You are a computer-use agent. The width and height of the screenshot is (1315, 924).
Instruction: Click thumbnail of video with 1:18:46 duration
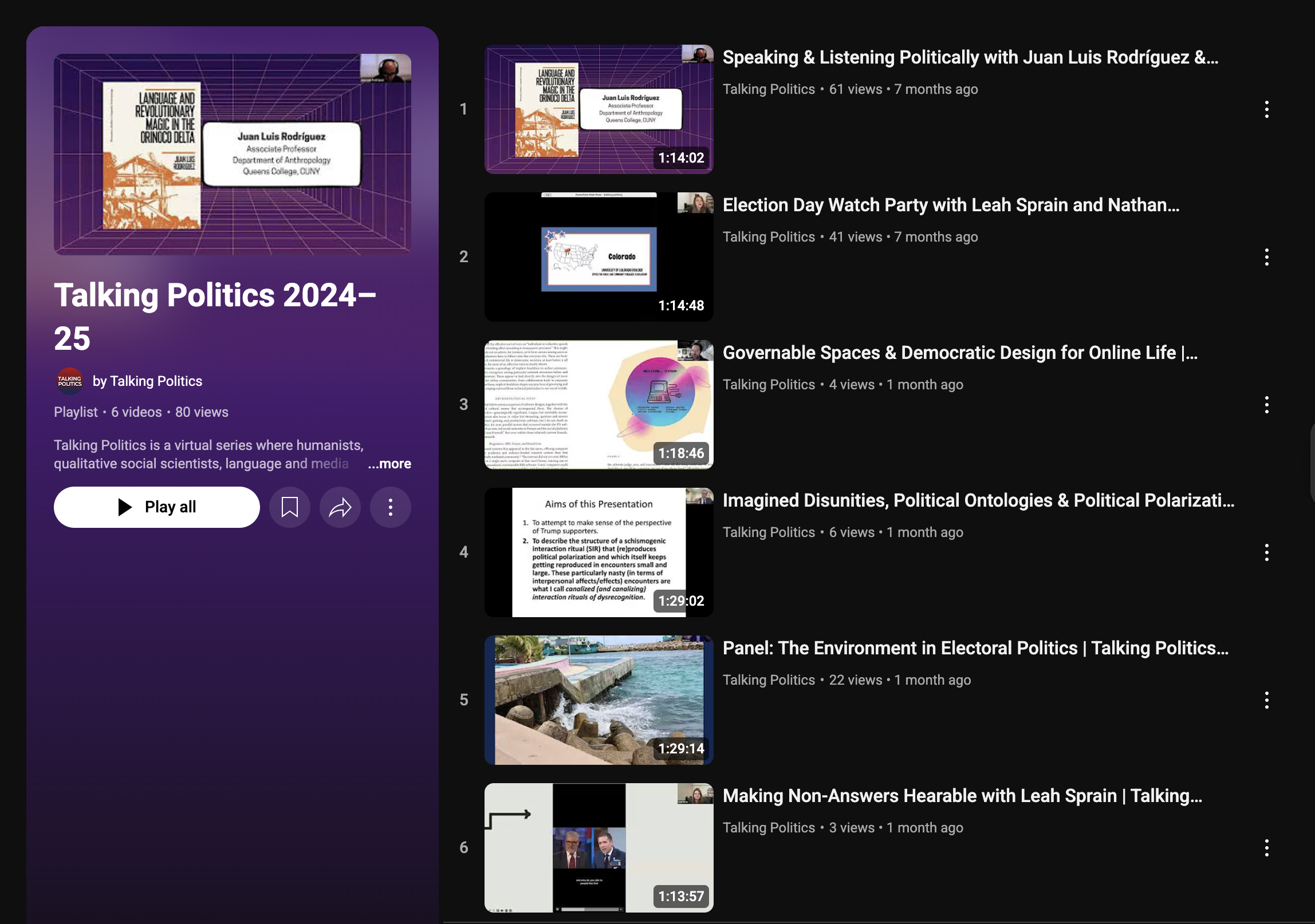point(599,405)
